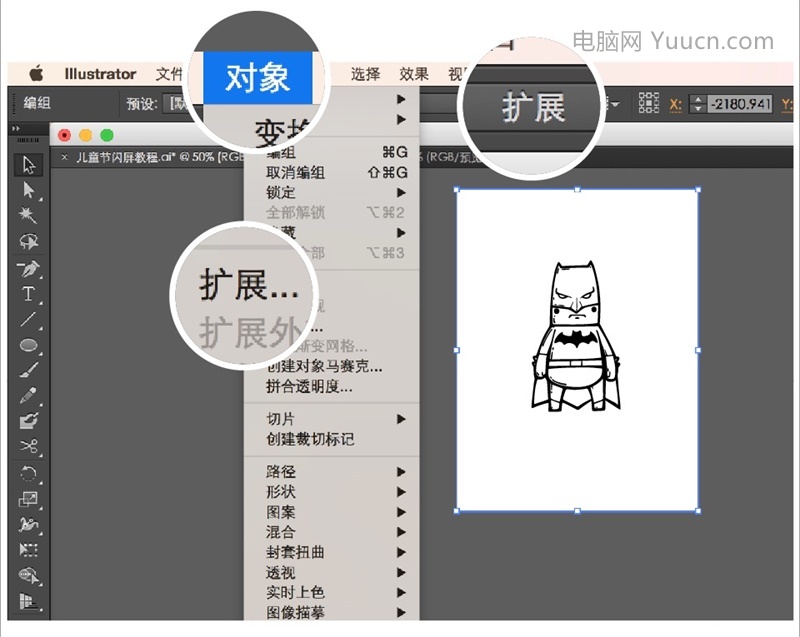Screen dimensions: 800x637
Task: Select the Shape Builder tool
Action: coord(29,575)
